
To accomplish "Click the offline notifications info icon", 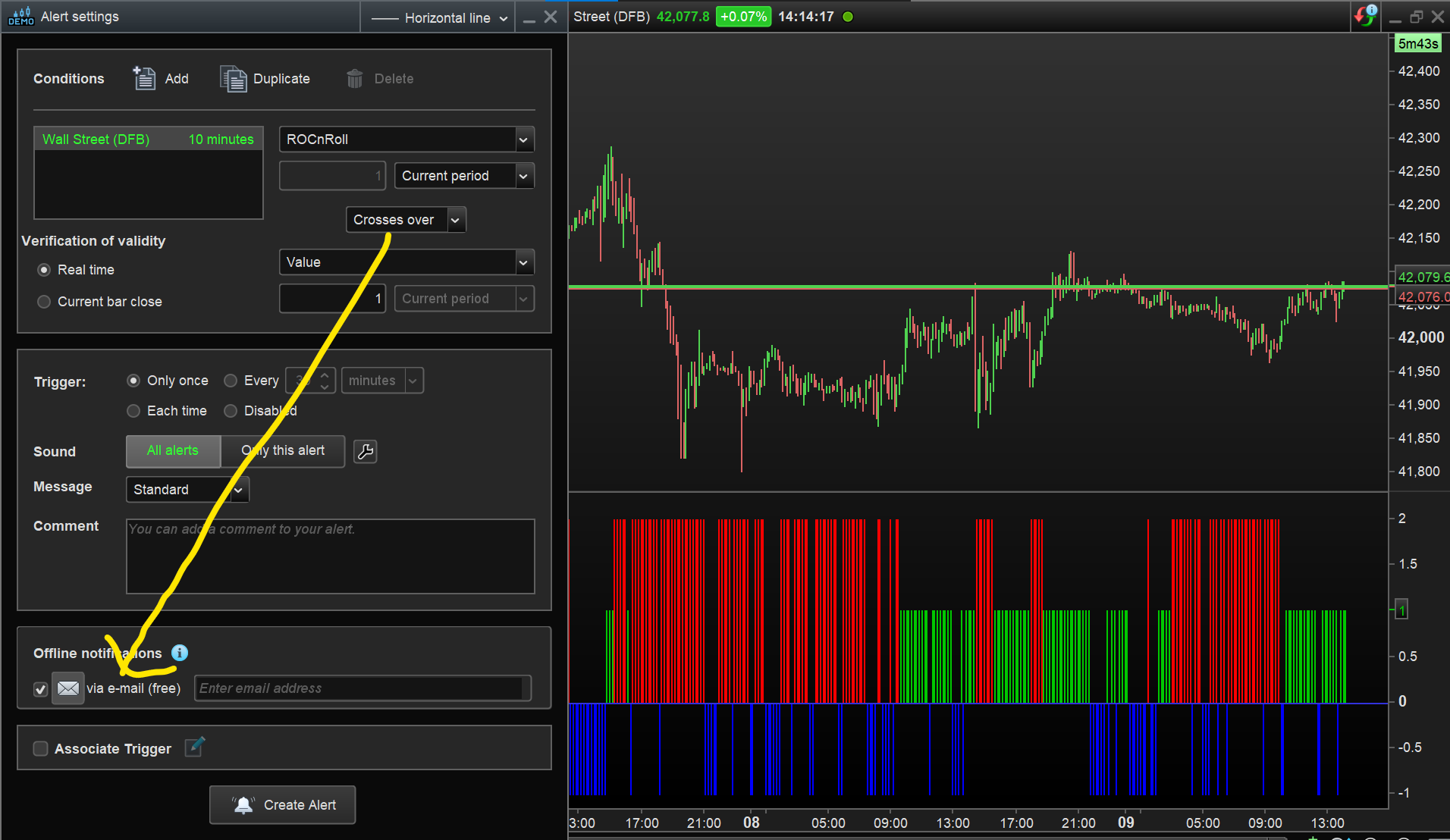I will pos(180,653).
